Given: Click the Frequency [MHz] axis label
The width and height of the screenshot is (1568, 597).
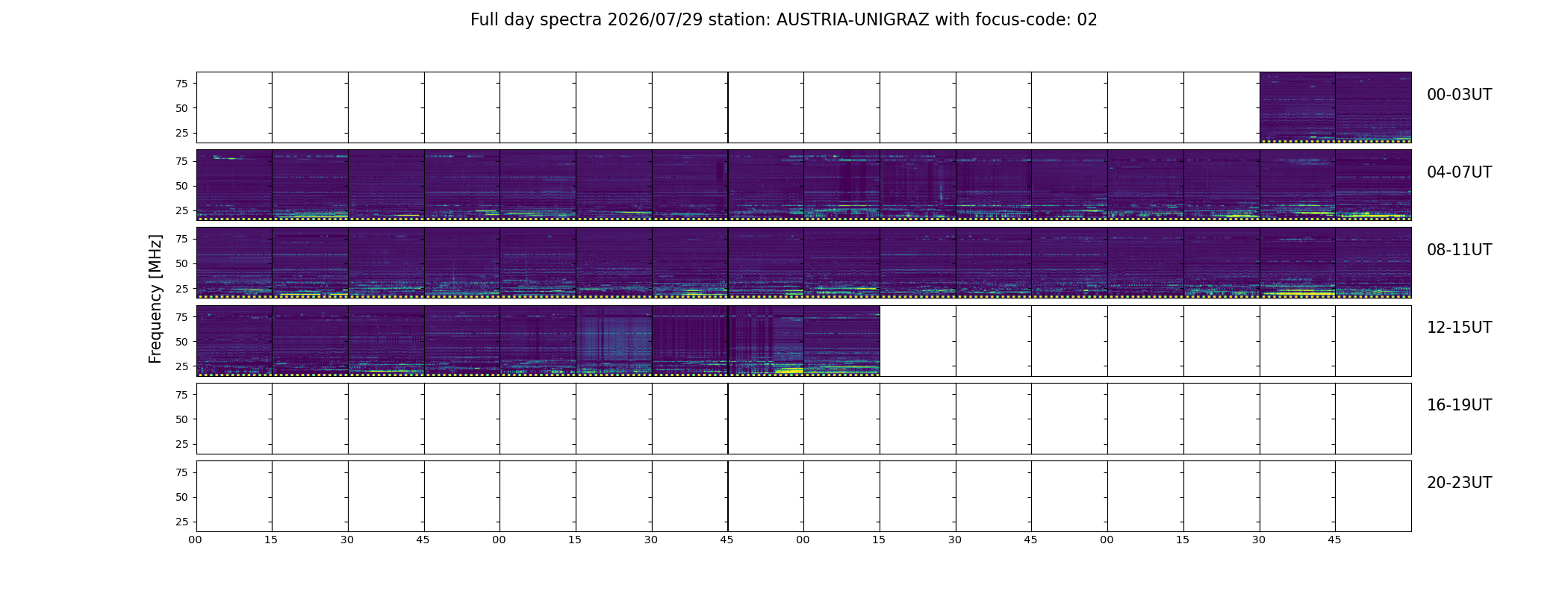Looking at the screenshot, I should click(x=155, y=298).
